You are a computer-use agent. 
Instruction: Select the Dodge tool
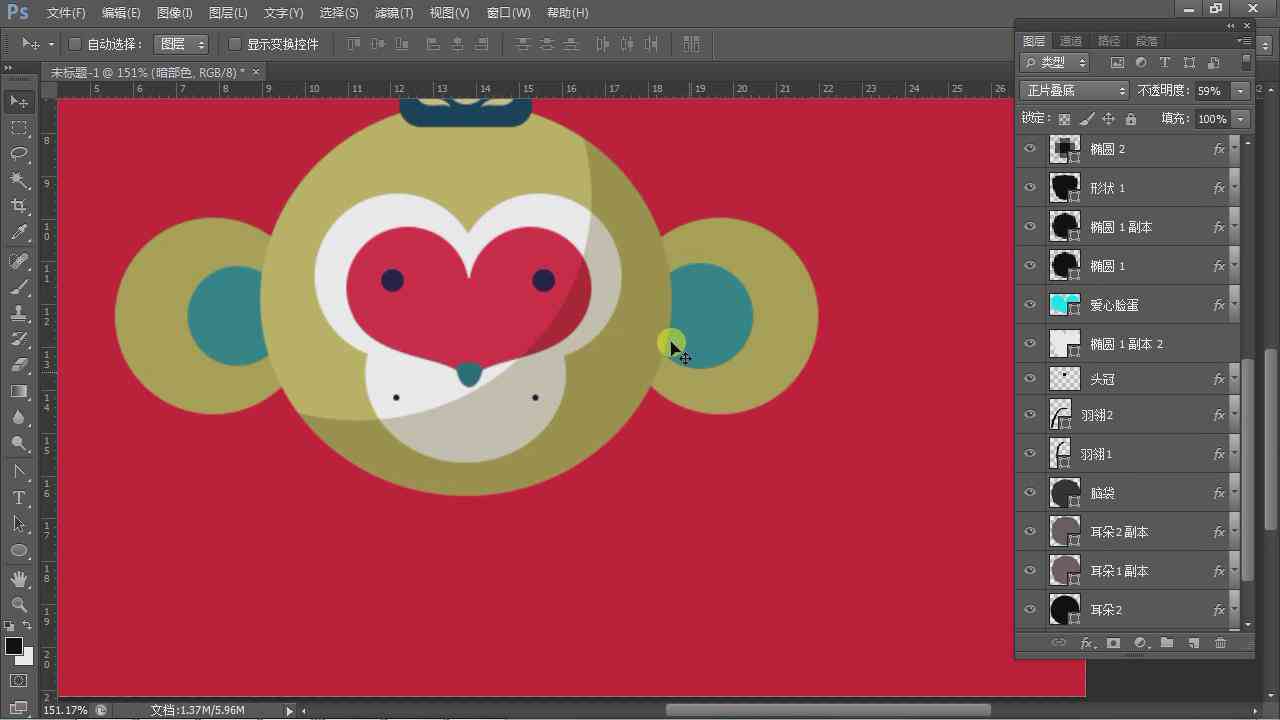[x=19, y=443]
